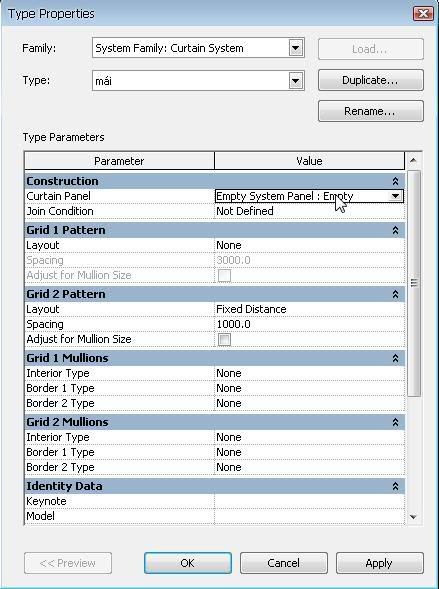Click the Duplicate button
The image size is (439, 589).
[371, 80]
